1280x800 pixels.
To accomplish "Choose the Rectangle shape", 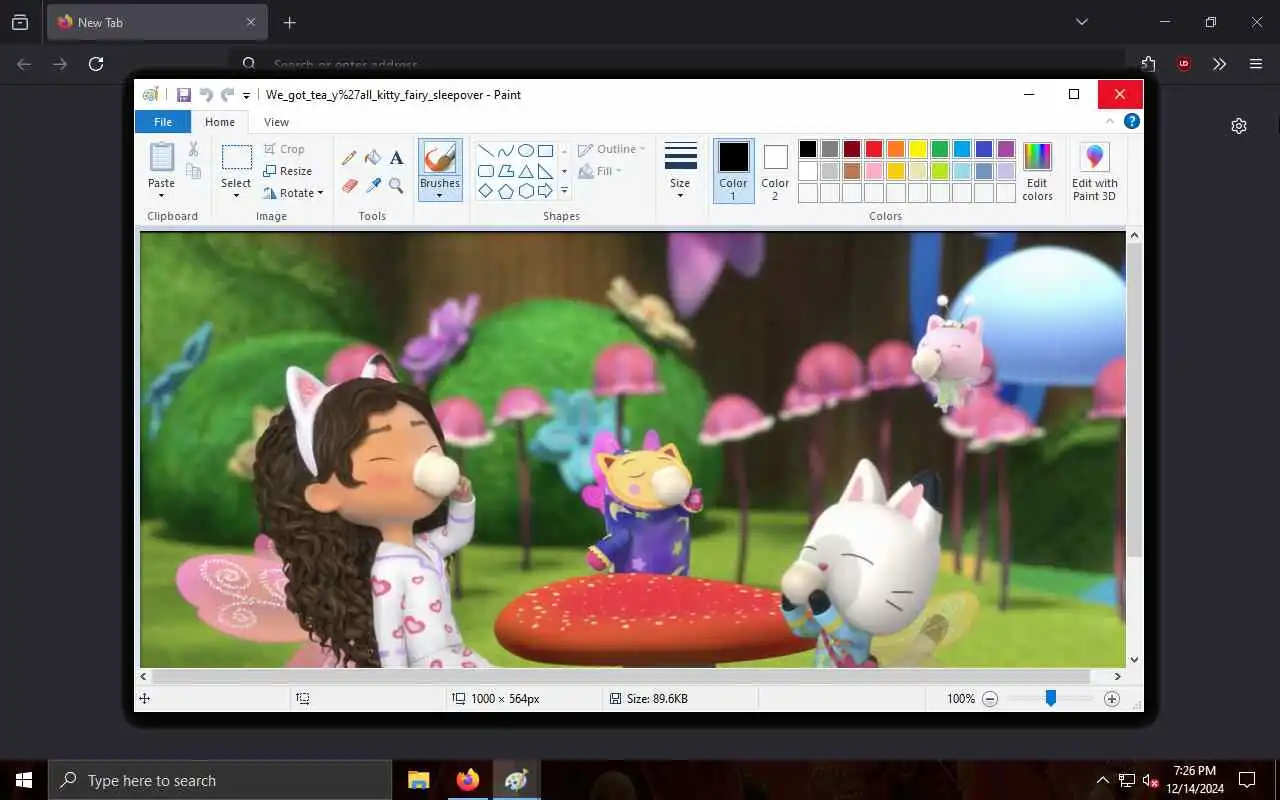I will pos(545,151).
